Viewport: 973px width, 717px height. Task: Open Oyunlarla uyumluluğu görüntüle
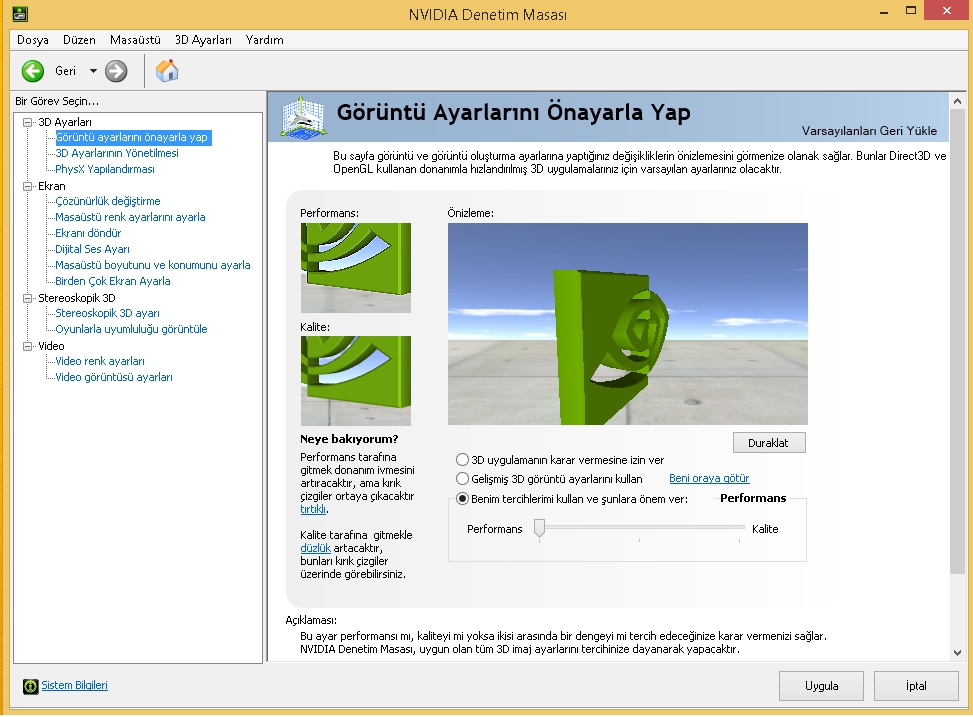(132, 330)
